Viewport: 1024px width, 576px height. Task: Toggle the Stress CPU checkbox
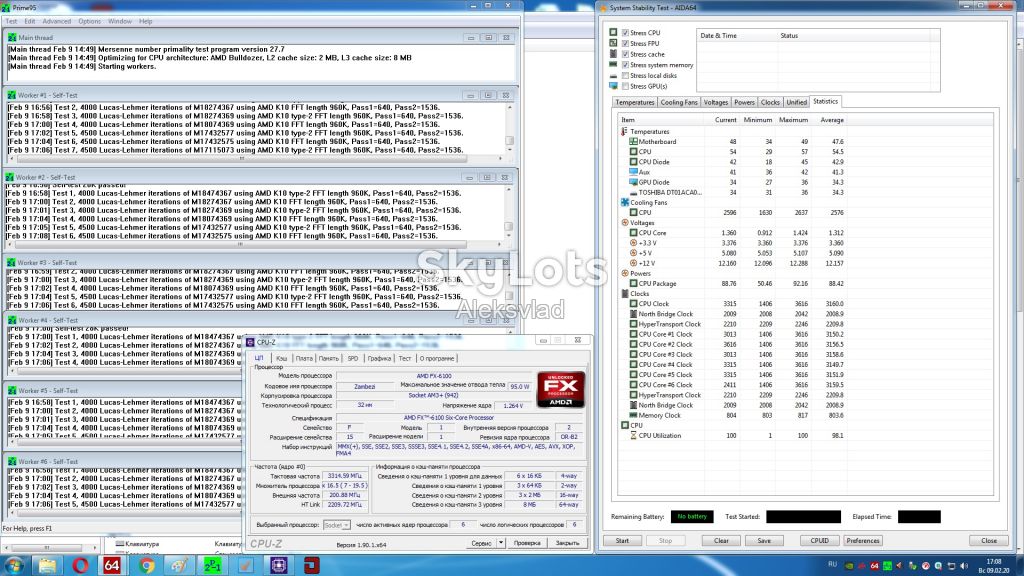625,33
